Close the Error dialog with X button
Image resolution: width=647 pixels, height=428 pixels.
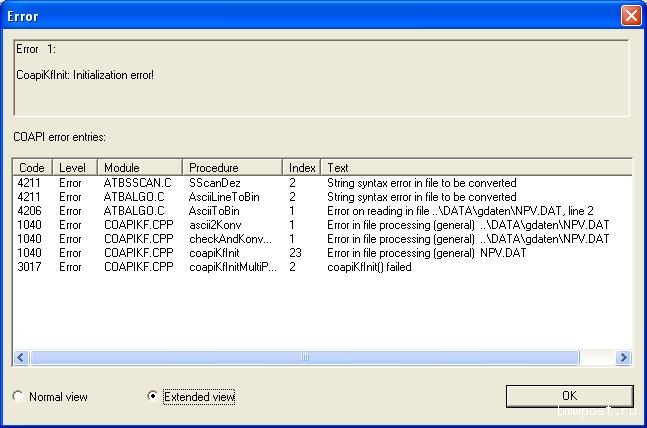pos(630,16)
